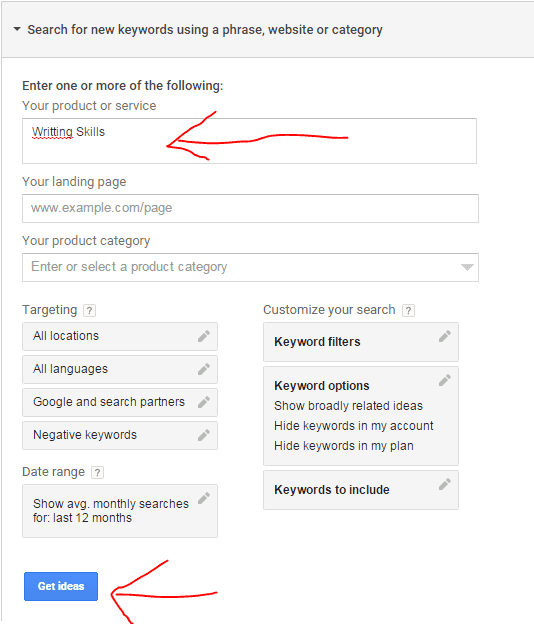Collapse the Search for new keywords section
The image size is (534, 624).
17,29
